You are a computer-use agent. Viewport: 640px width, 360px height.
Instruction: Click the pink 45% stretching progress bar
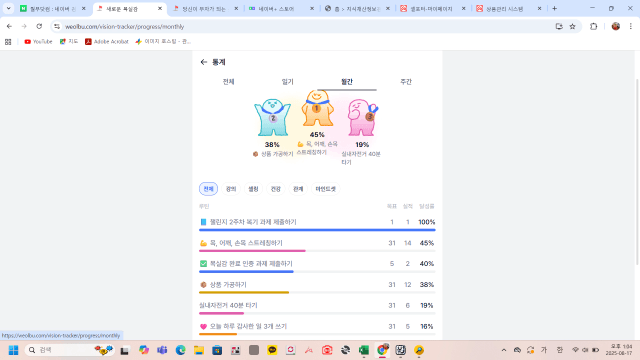tap(252, 251)
